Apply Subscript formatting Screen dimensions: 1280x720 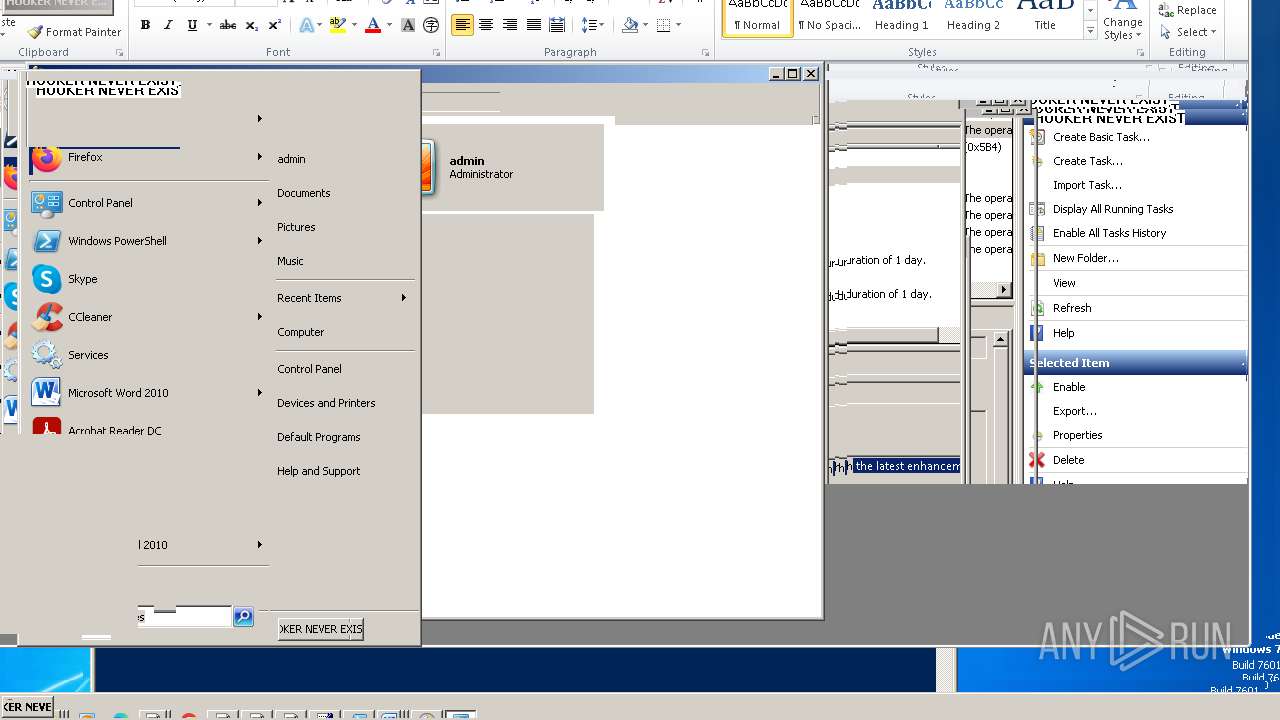point(252,25)
